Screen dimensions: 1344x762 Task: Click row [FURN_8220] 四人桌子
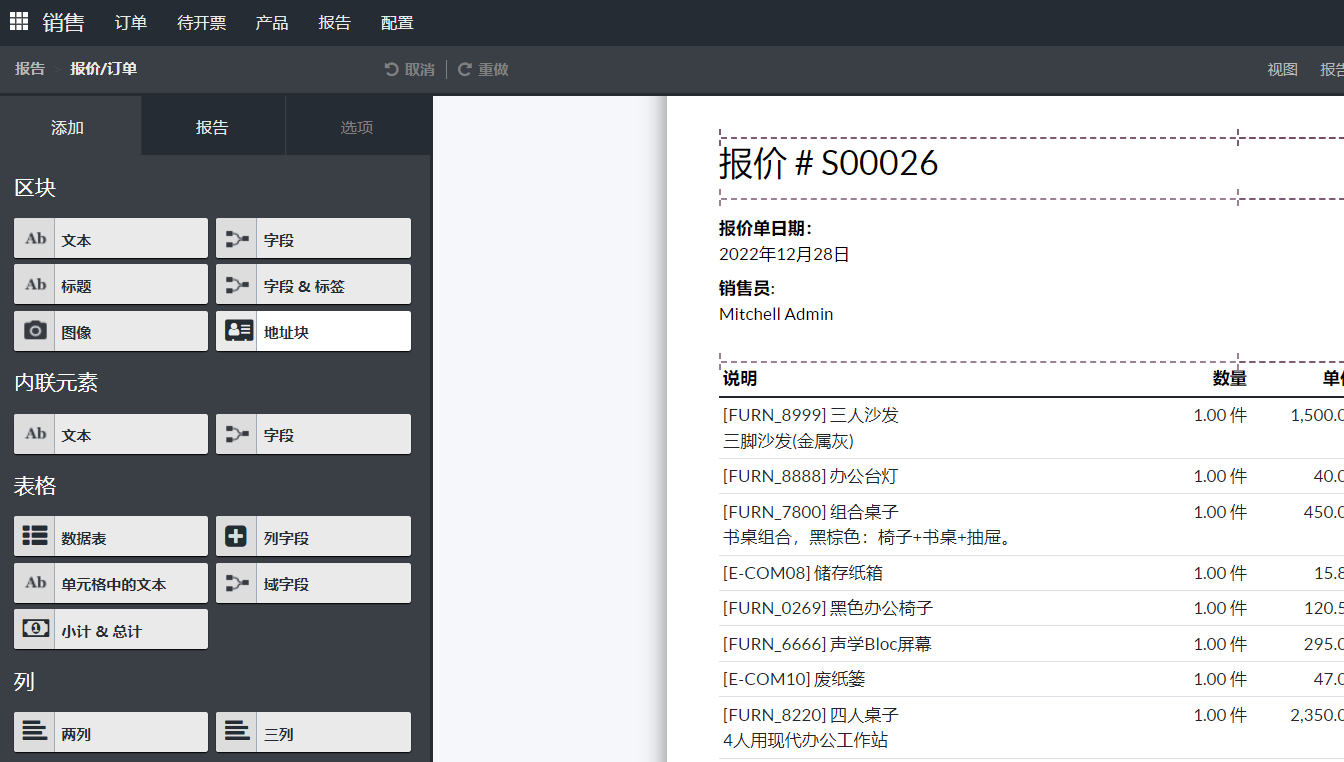tap(811, 715)
